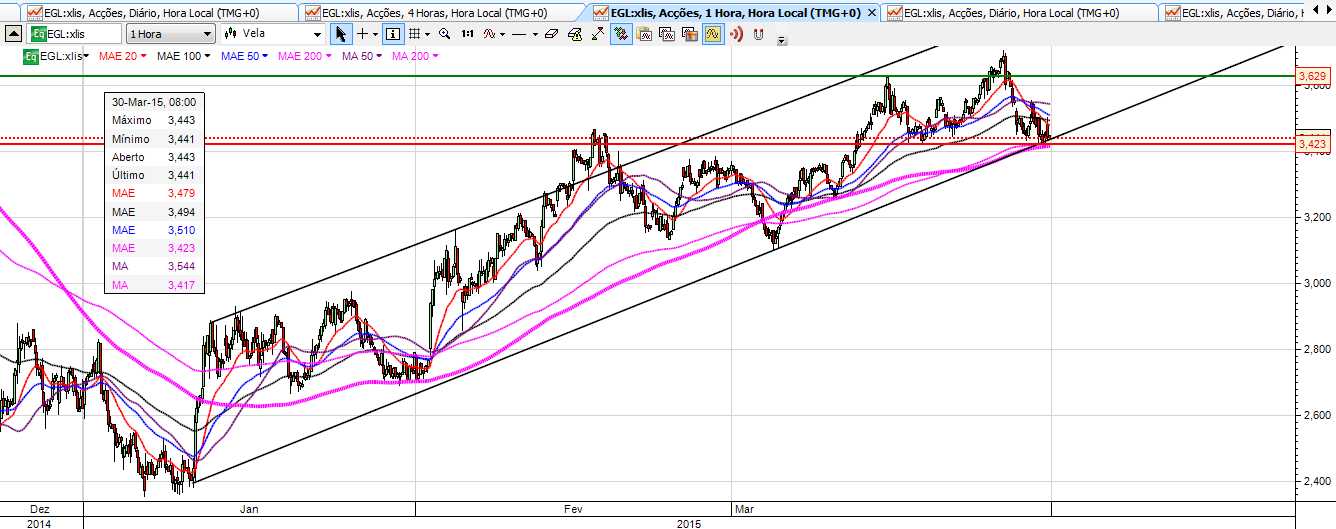Image resolution: width=1336 pixels, height=529 pixels.
Task: Add an indicator with the curve icon
Action: pyautogui.click(x=489, y=34)
